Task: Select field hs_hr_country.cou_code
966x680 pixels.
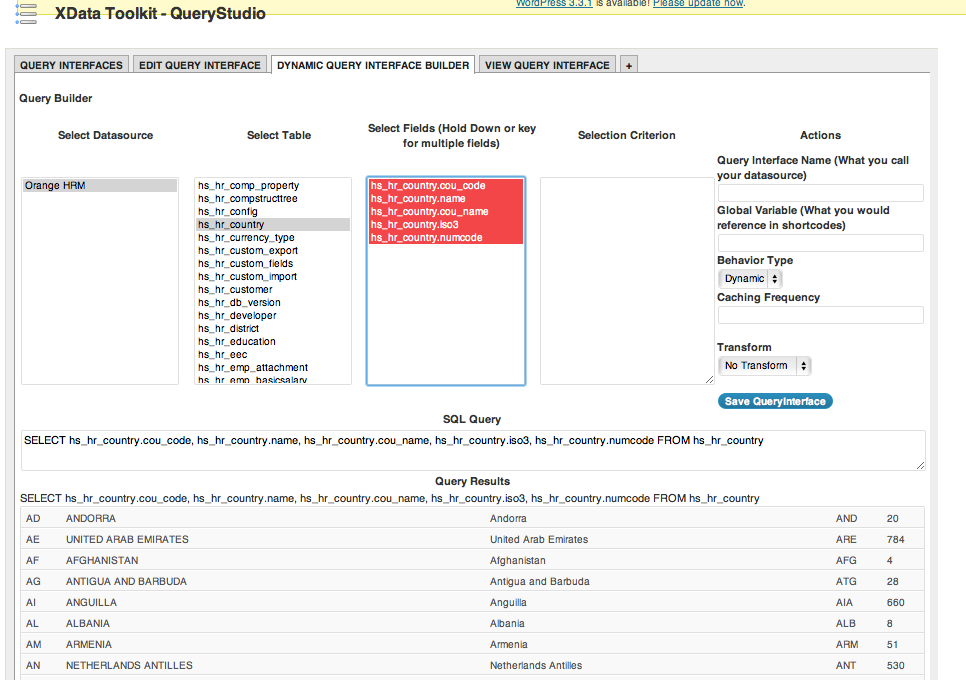Action: (x=445, y=185)
